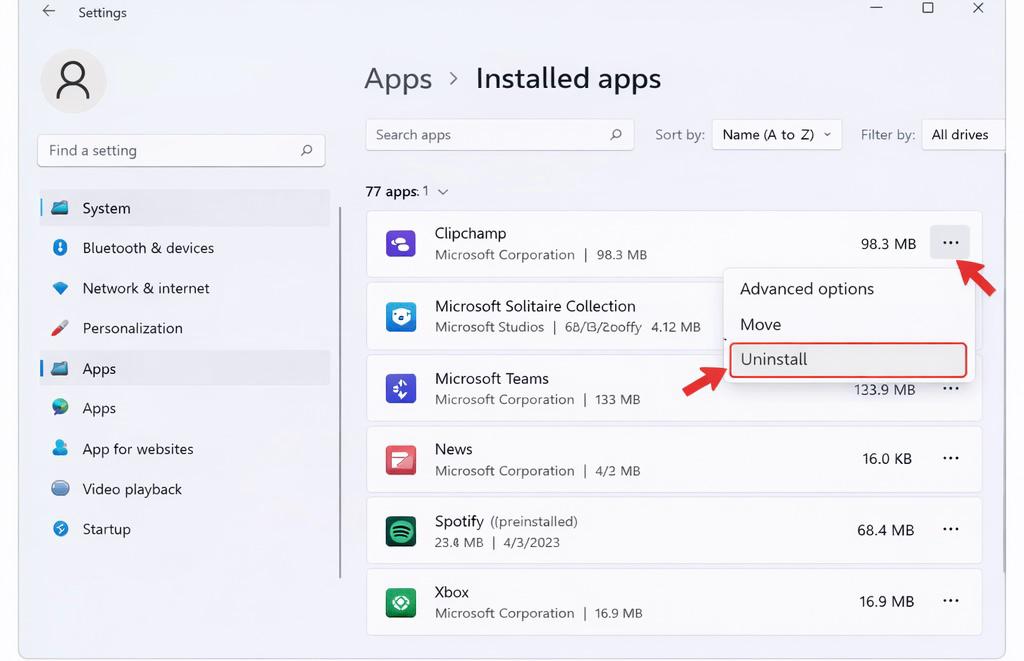This screenshot has height=661, width=1024.
Task: Select the user profile avatar
Action: 72,81
